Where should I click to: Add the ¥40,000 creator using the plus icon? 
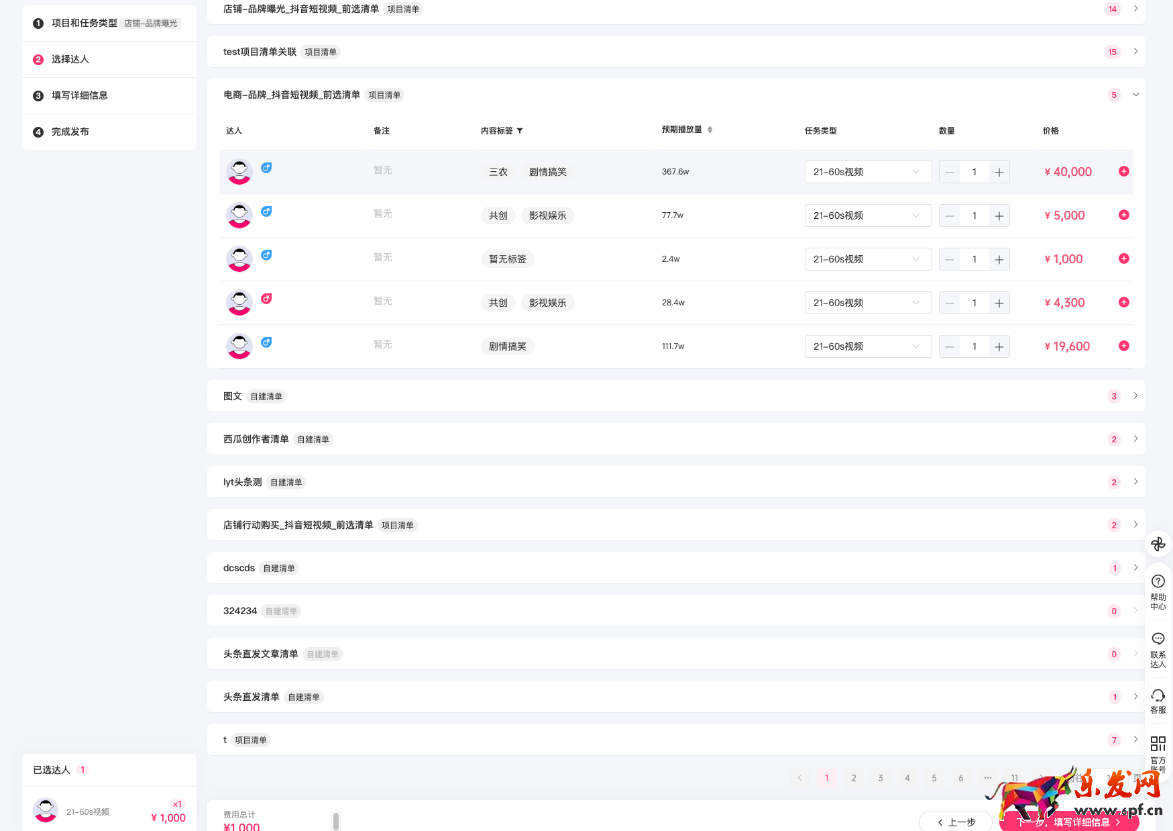[1124, 172]
